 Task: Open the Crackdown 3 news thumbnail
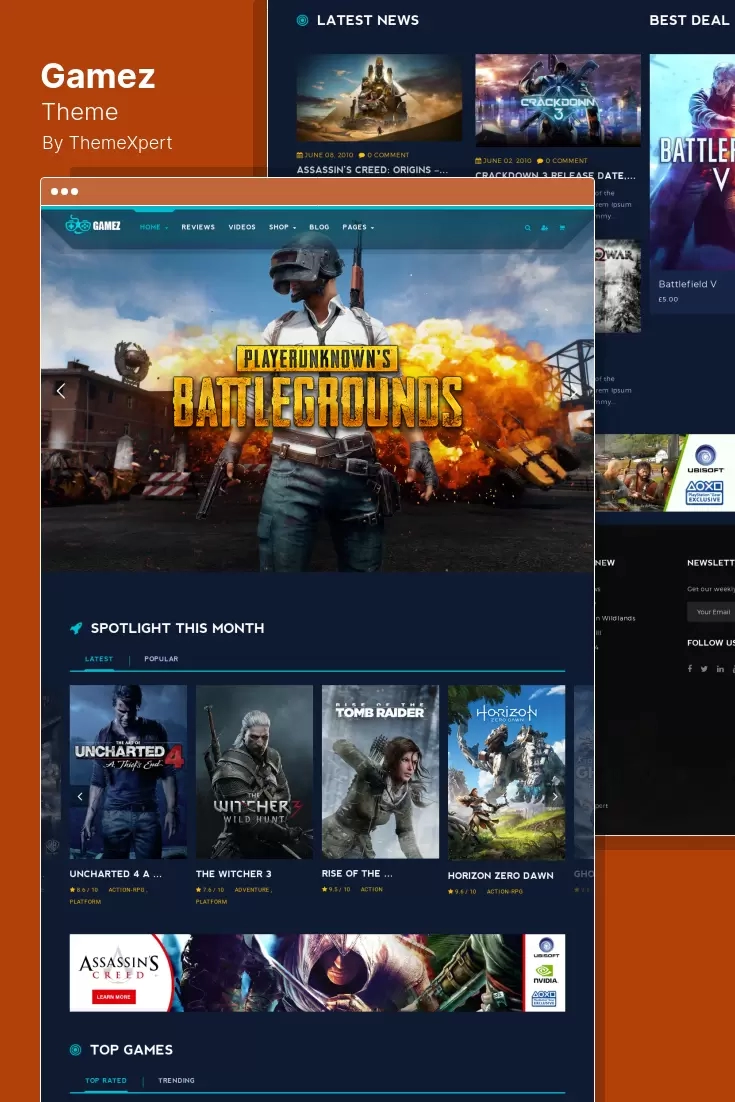558,101
